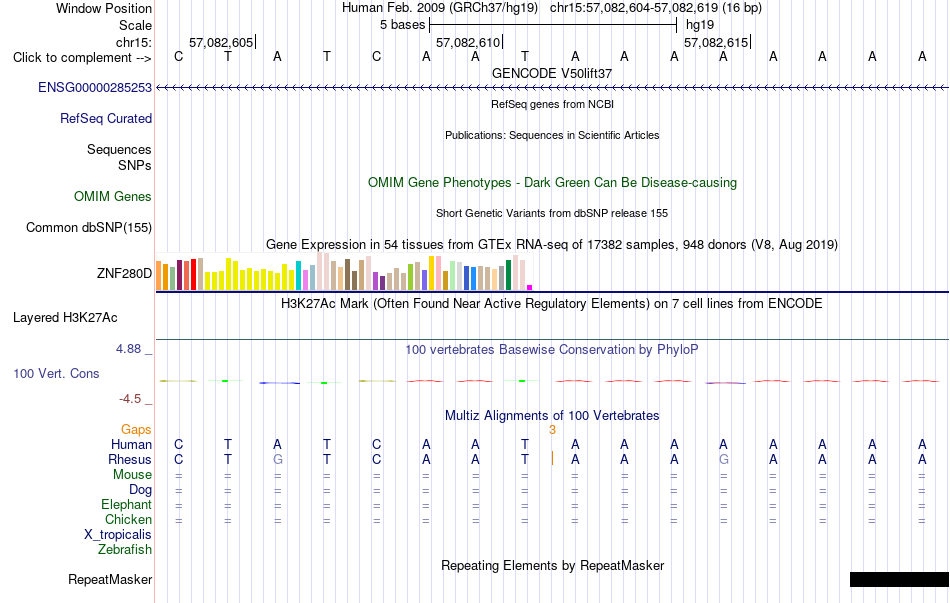Select the Mouse alignment row label
This screenshot has height=603, width=950.
point(132,475)
